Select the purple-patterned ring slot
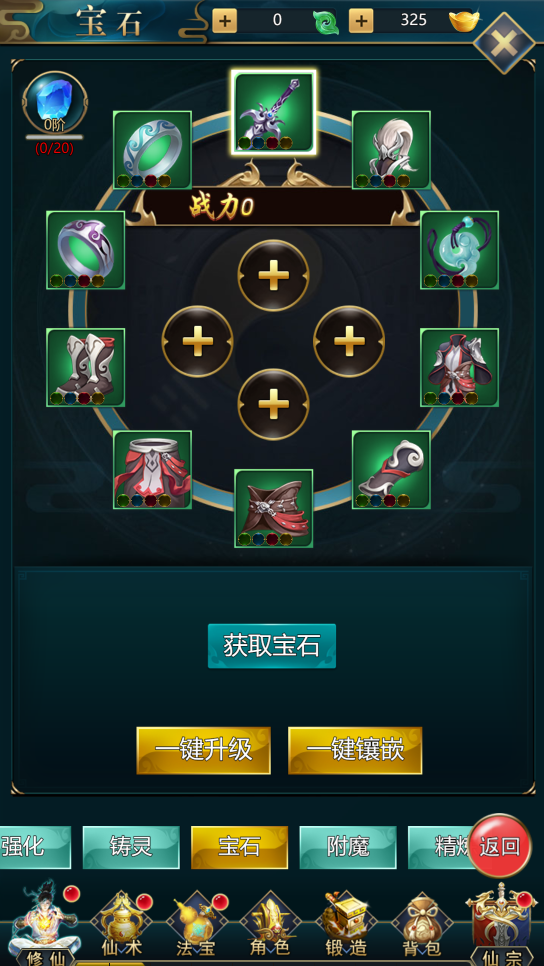The width and height of the screenshot is (544, 966). [x=86, y=250]
